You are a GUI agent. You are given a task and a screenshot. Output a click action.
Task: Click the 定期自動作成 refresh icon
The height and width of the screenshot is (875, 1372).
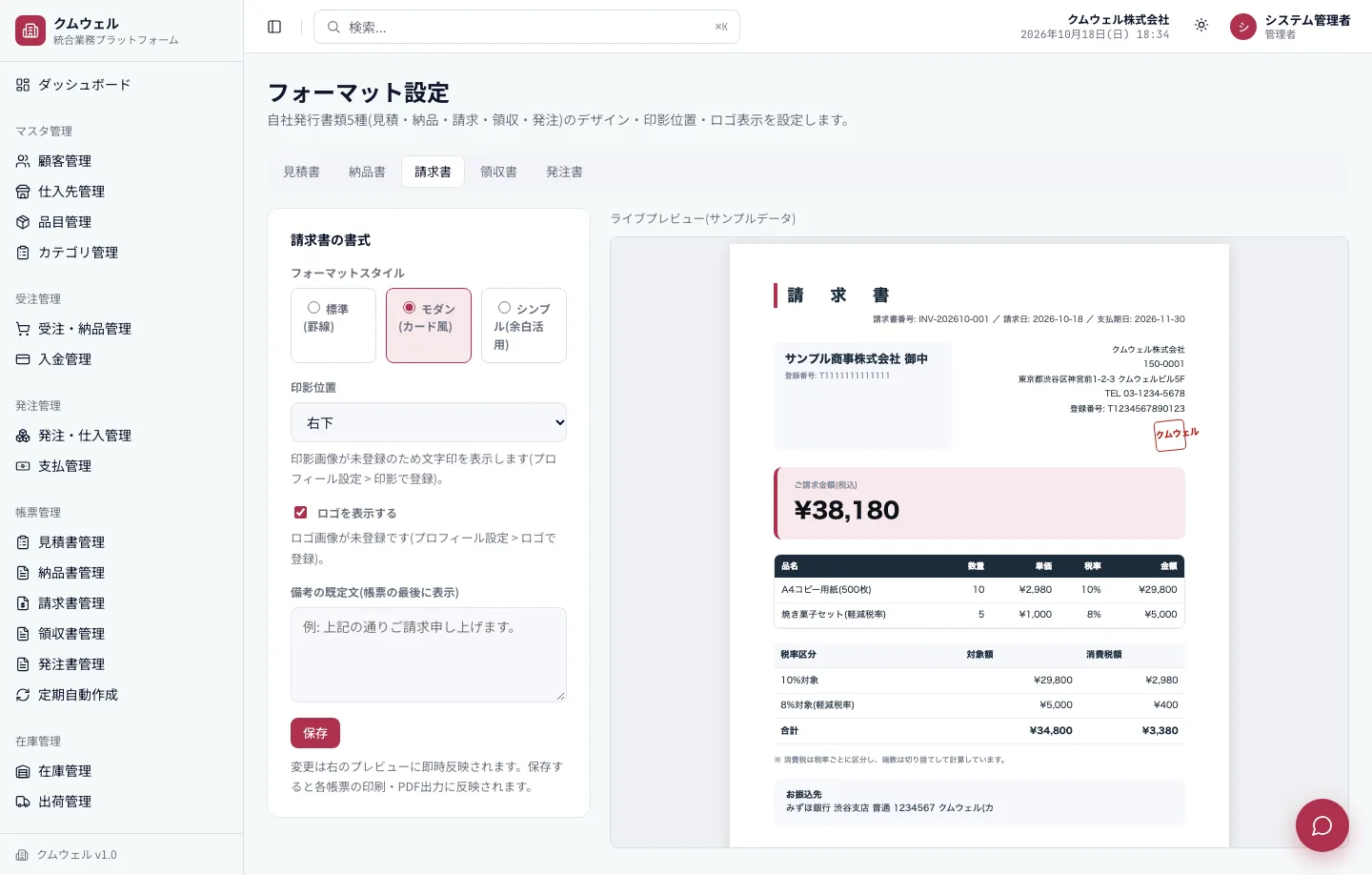click(x=23, y=695)
